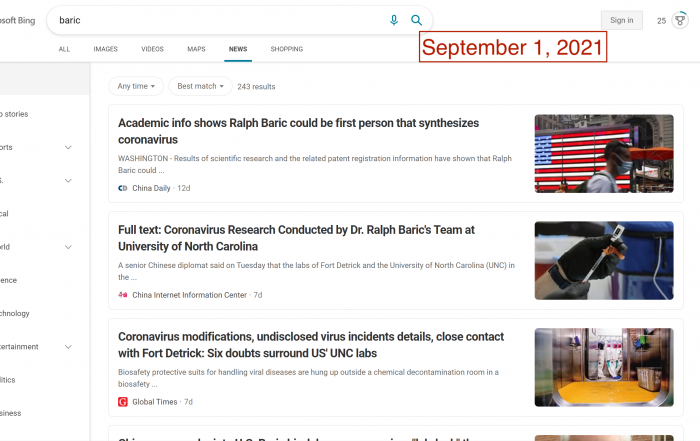
Task: Open the Any time filter dropdown
Action: click(x=136, y=86)
